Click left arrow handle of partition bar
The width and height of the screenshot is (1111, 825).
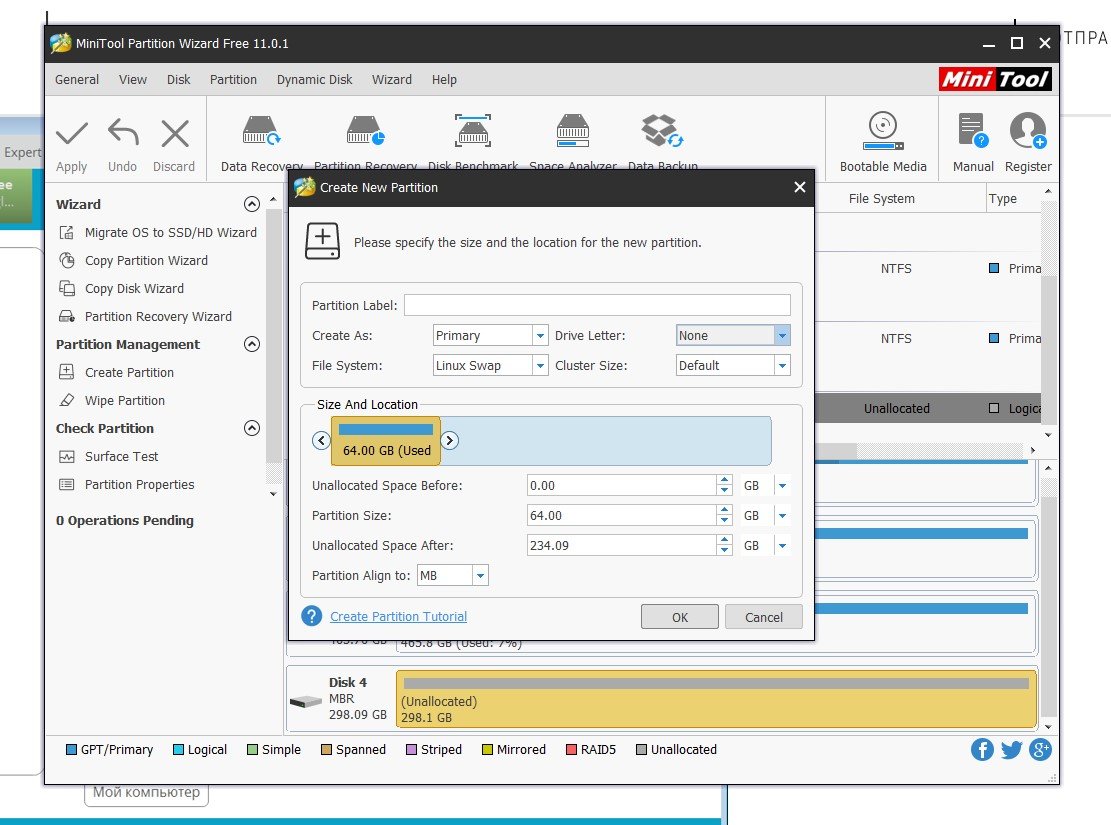(321, 441)
